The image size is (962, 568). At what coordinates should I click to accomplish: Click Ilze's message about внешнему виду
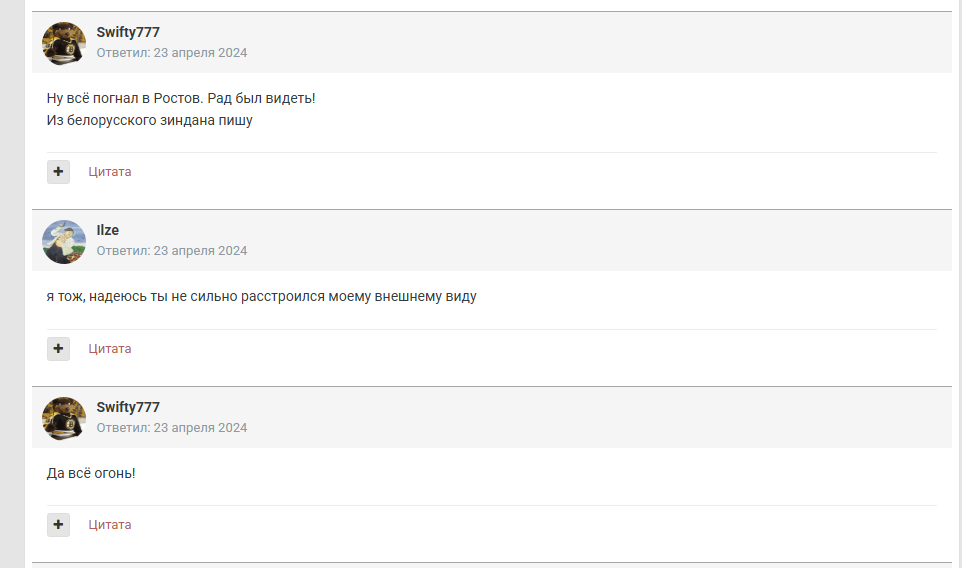click(x=262, y=297)
